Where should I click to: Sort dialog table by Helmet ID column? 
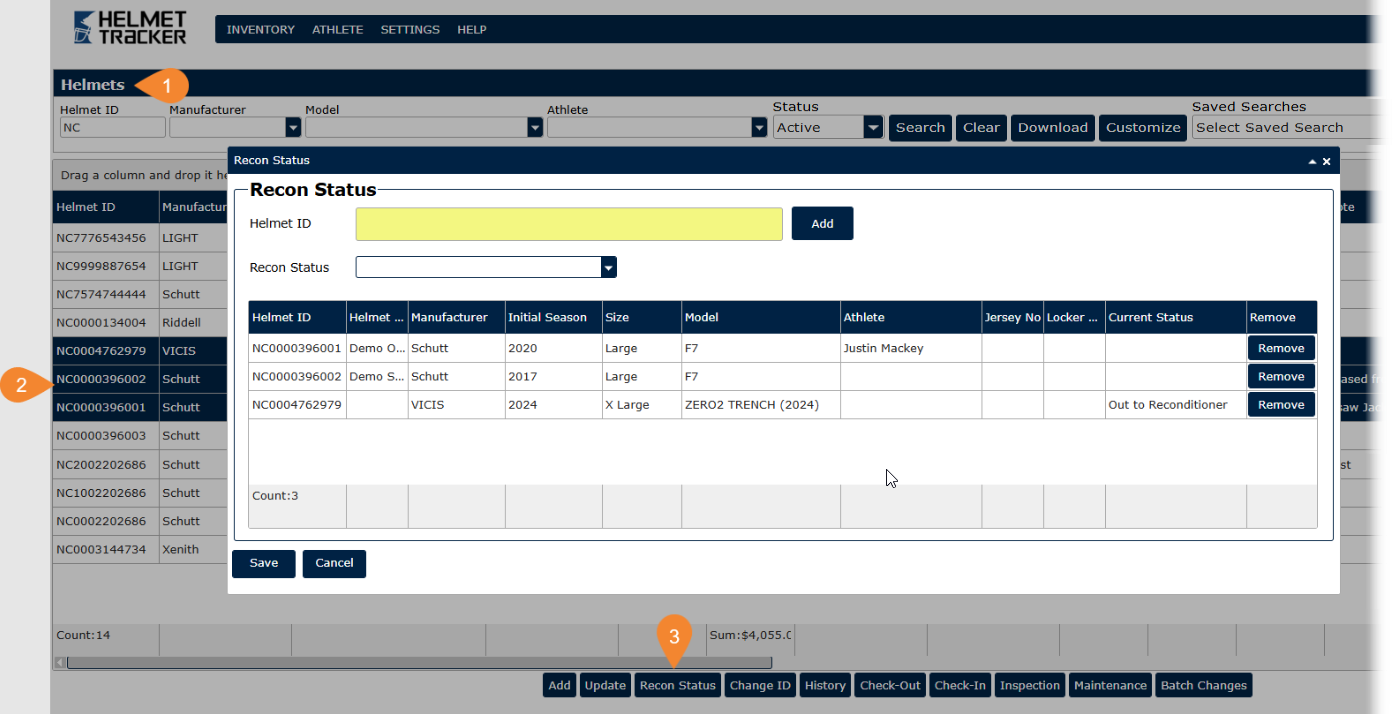pos(297,317)
